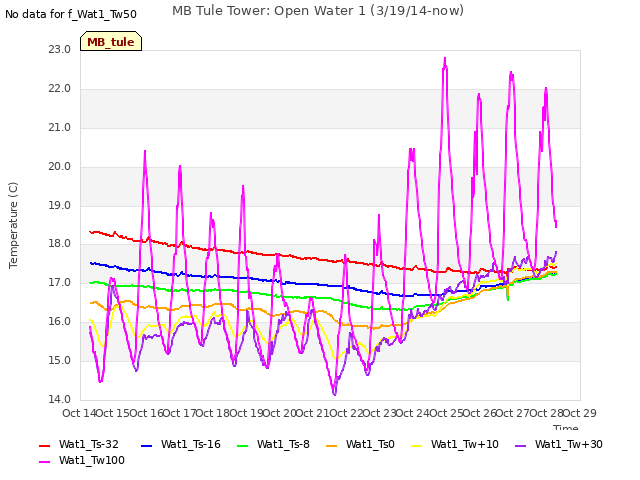Click the 21.0 y-axis tick label
Viewport: 640px width, 480px height.
pos(60,127)
